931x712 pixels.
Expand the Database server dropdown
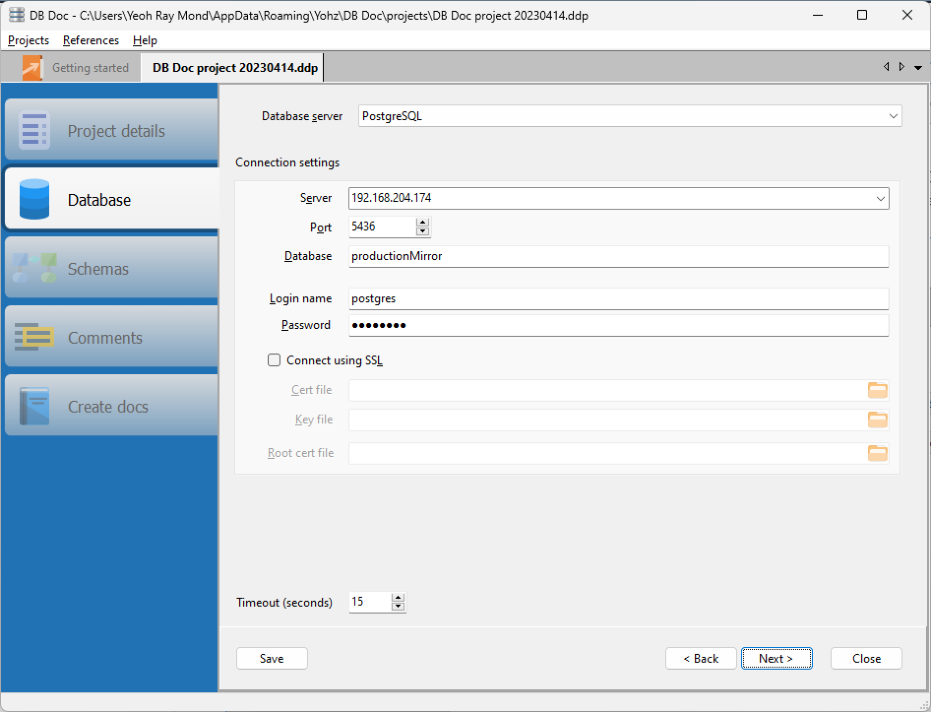892,116
